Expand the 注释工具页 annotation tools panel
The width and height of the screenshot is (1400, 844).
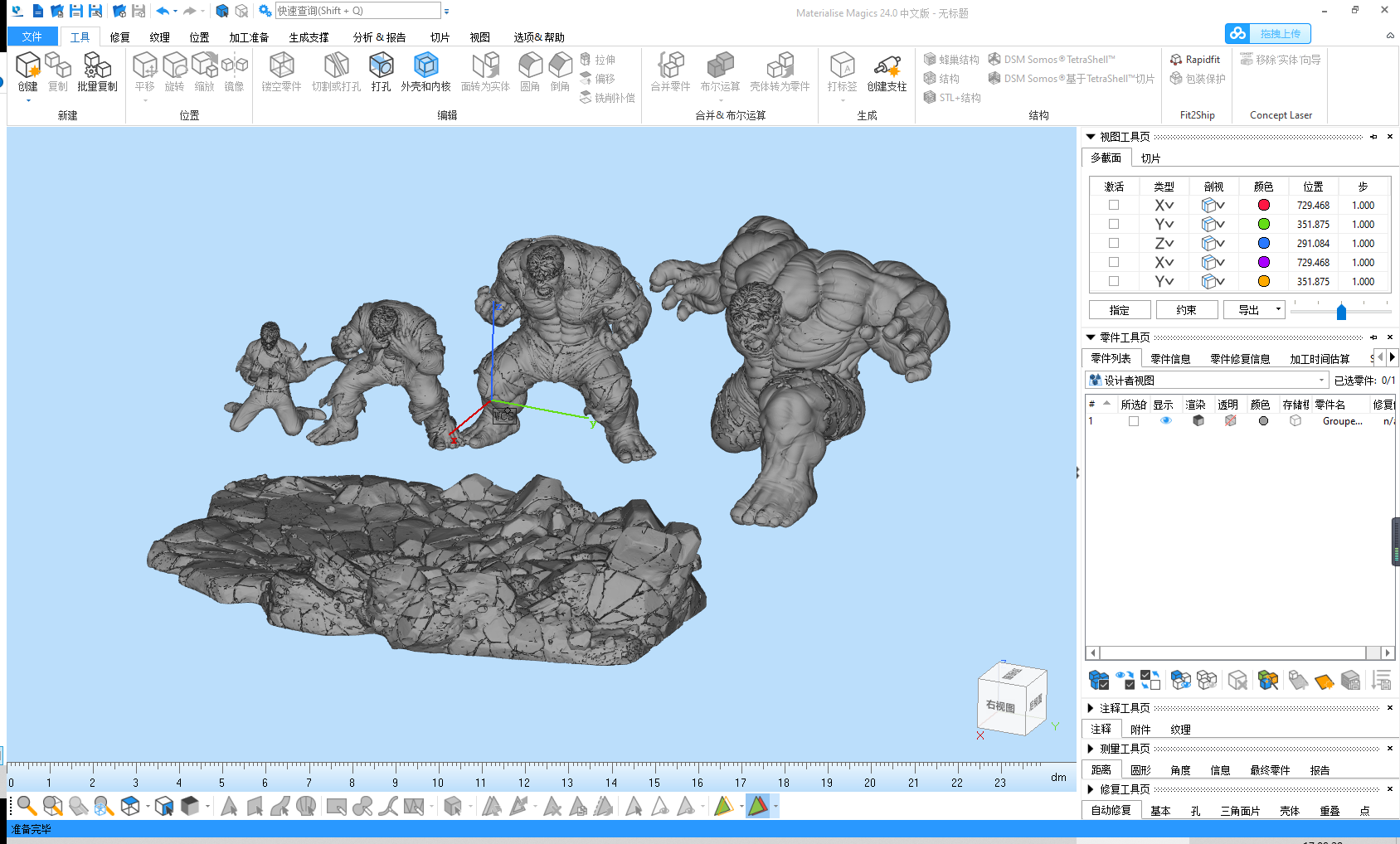point(1091,708)
